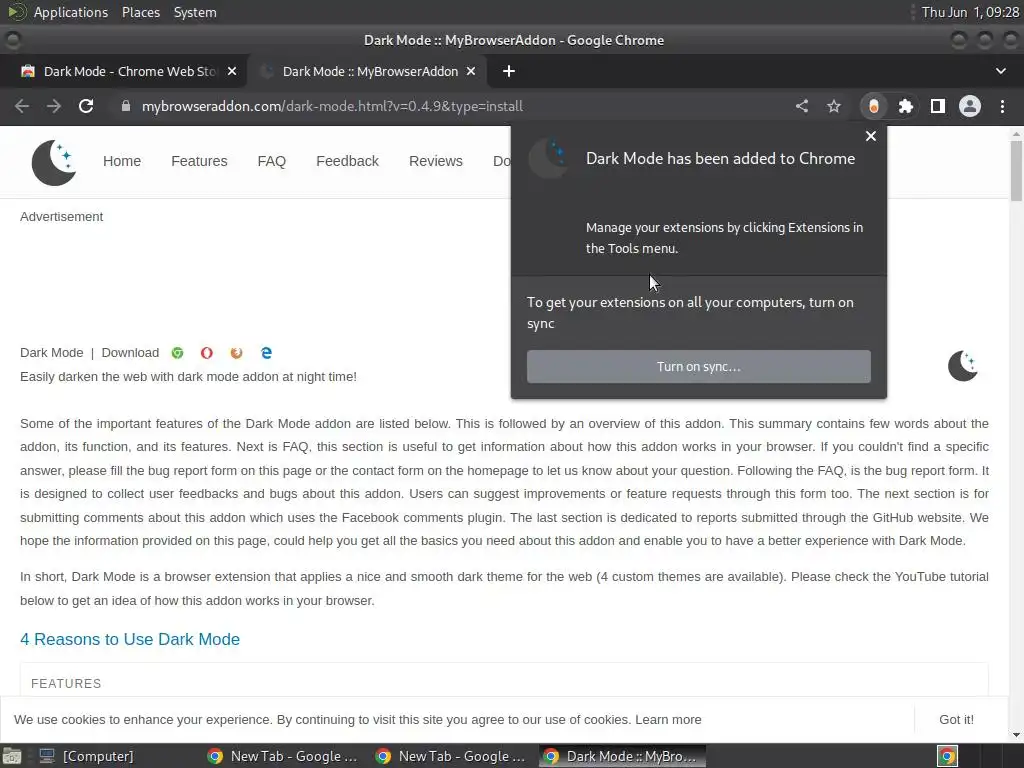
Task: Click the Firefox download icon
Action: [x=236, y=353]
